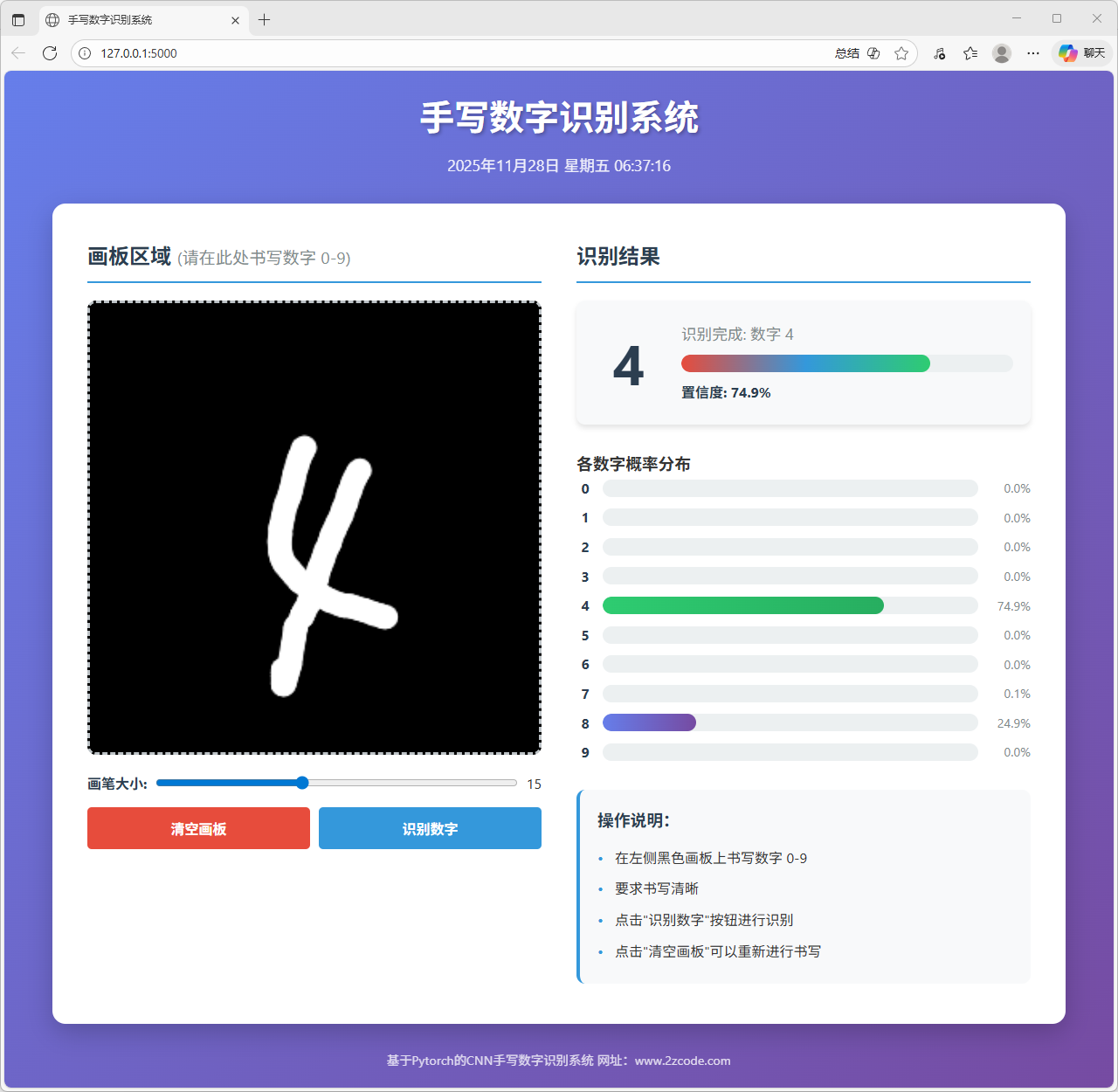Image resolution: width=1118 pixels, height=1092 pixels.
Task: Click the media music note icon
Action: coord(940,53)
